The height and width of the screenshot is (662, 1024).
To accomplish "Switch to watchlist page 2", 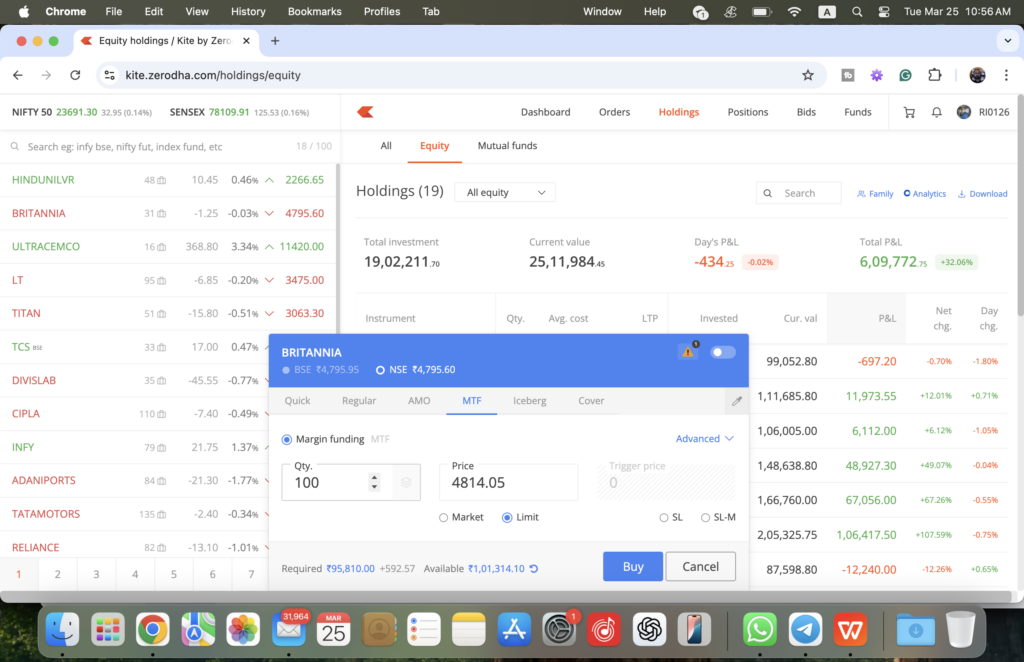I will coord(57,575).
